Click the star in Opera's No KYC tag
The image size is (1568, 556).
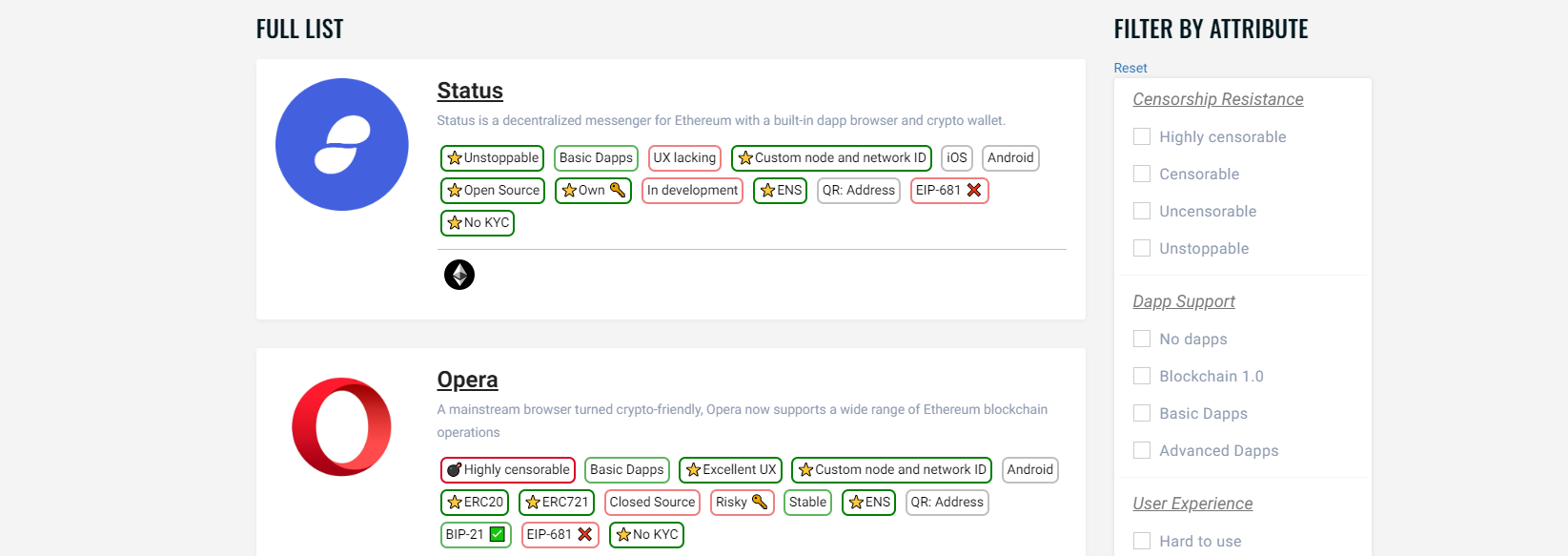pyautogui.click(x=623, y=534)
